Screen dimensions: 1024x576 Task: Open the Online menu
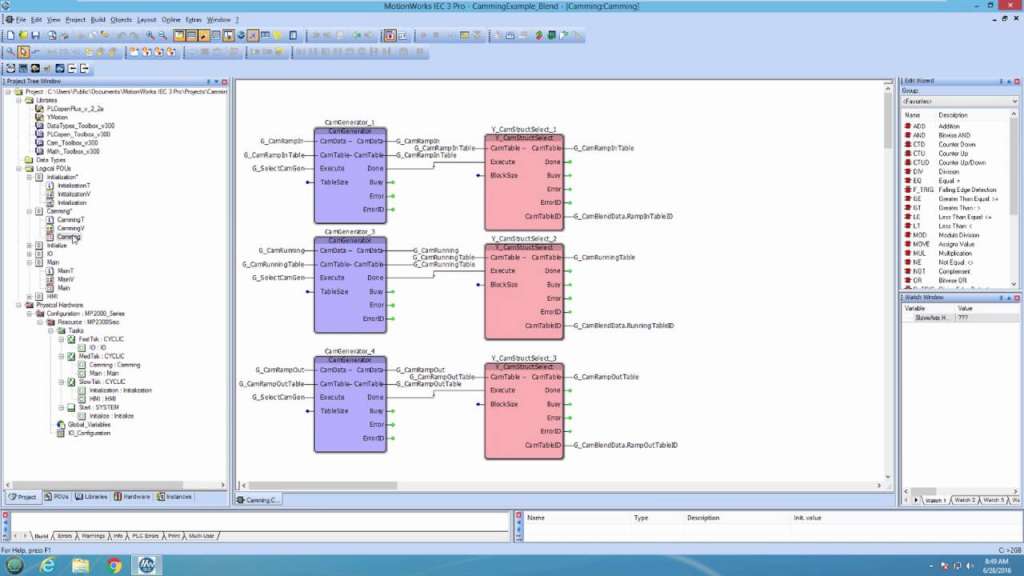click(x=170, y=20)
